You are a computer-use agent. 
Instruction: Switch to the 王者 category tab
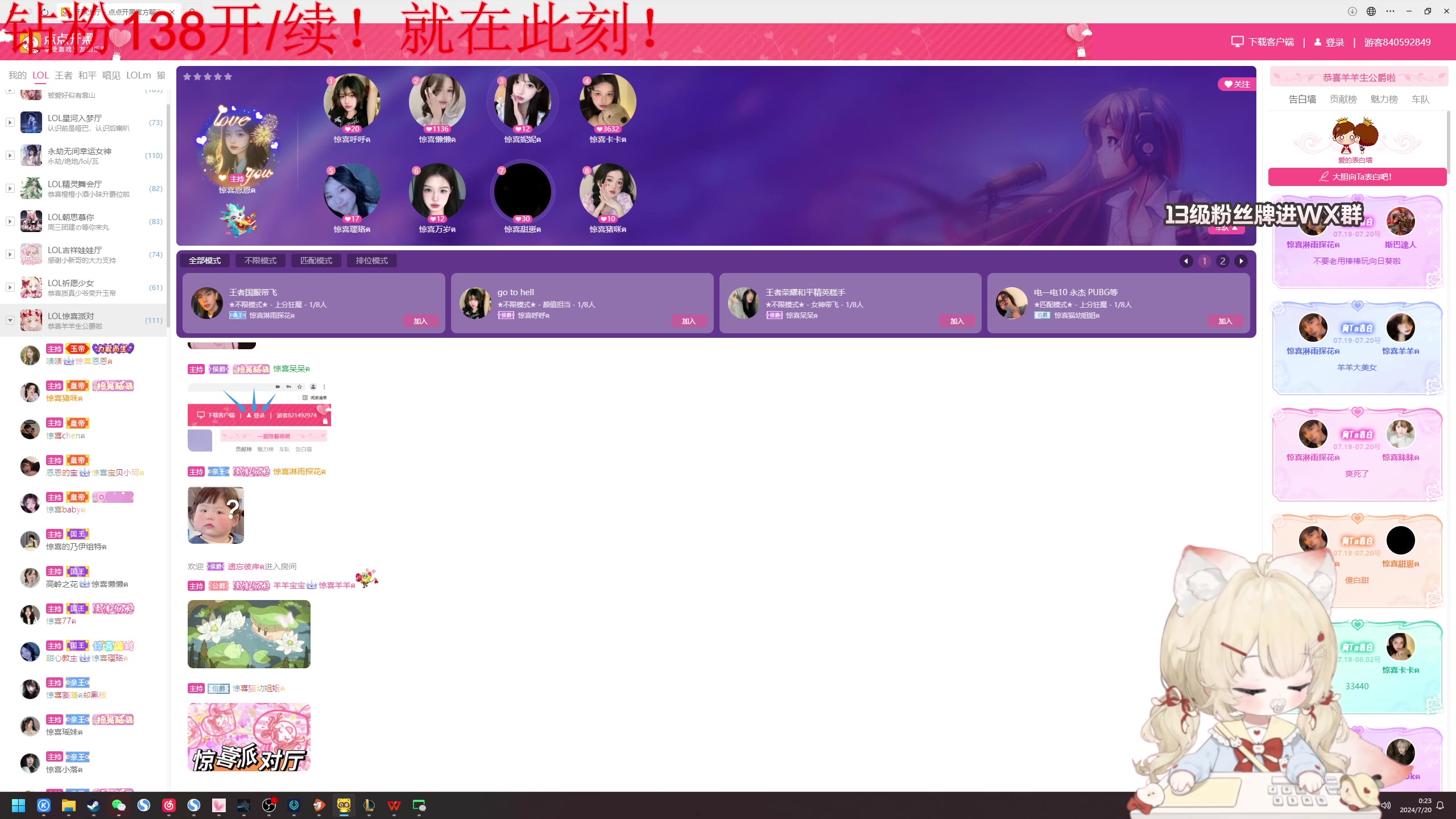pos(64,75)
